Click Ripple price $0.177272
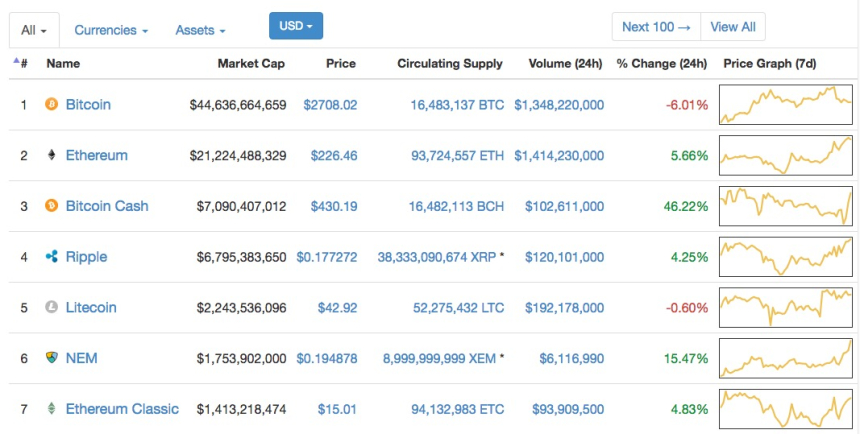 point(327,257)
